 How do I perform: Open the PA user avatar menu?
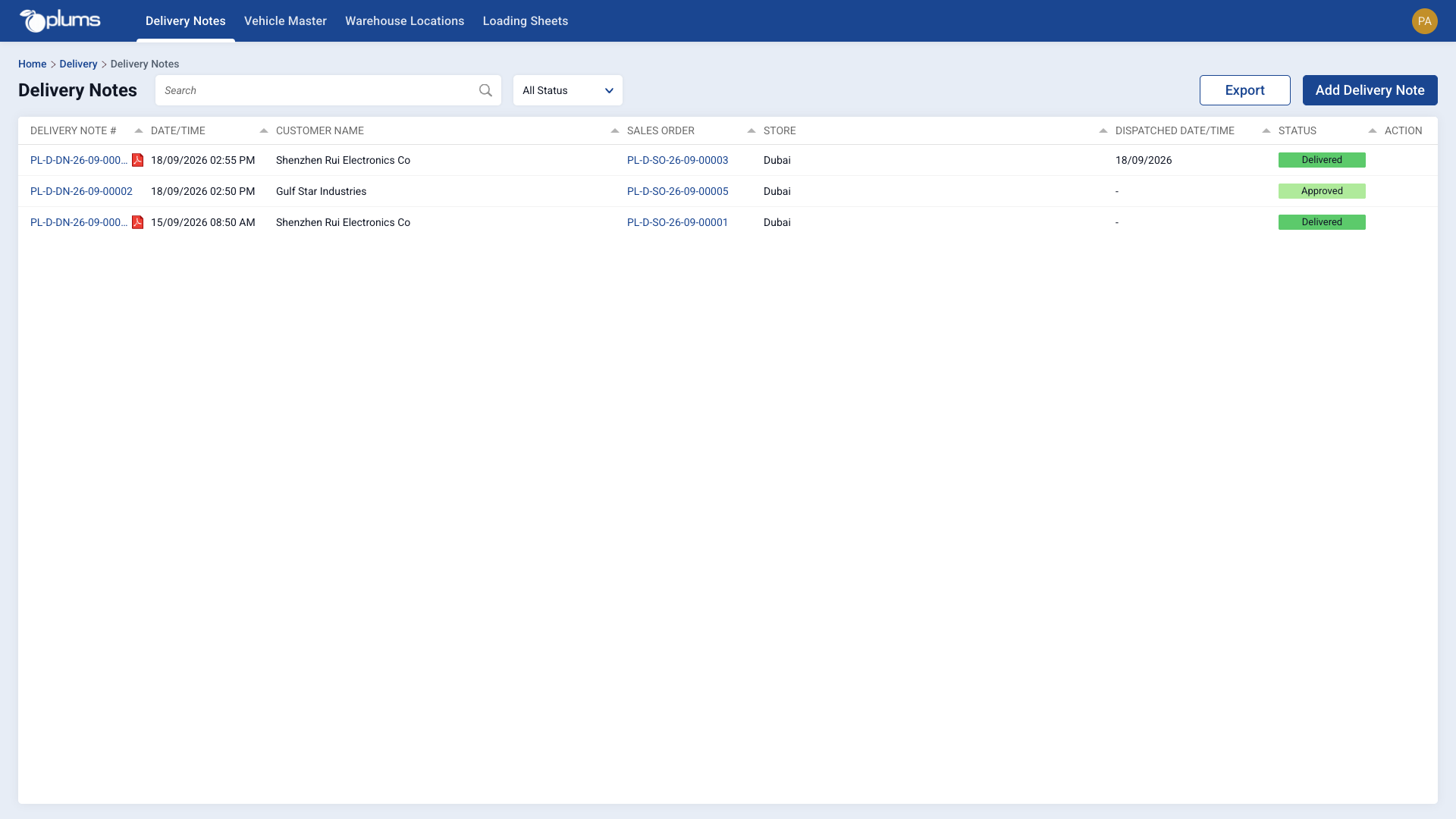[x=1424, y=21]
